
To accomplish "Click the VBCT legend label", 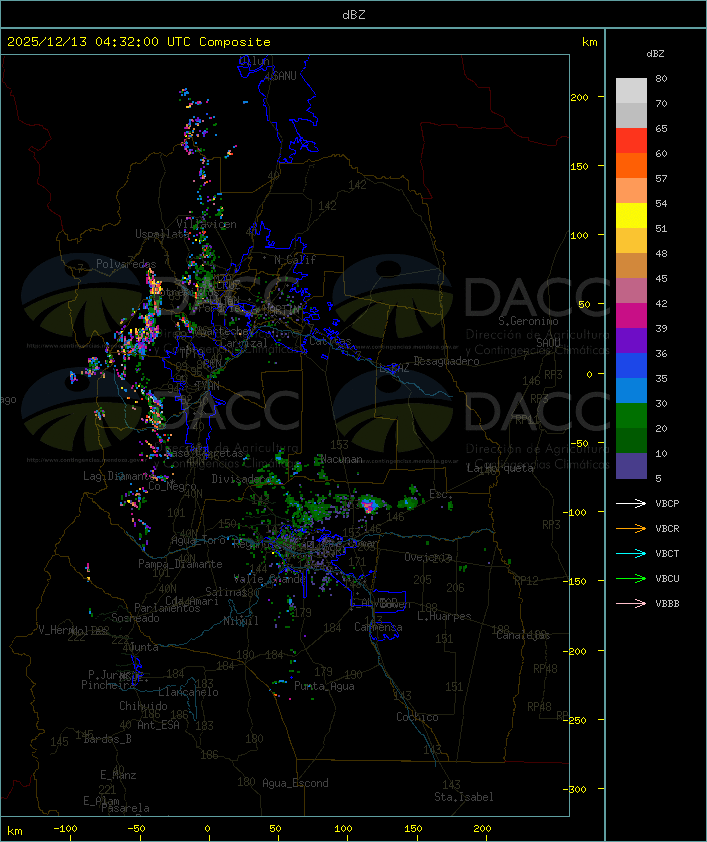I will click(x=667, y=553).
